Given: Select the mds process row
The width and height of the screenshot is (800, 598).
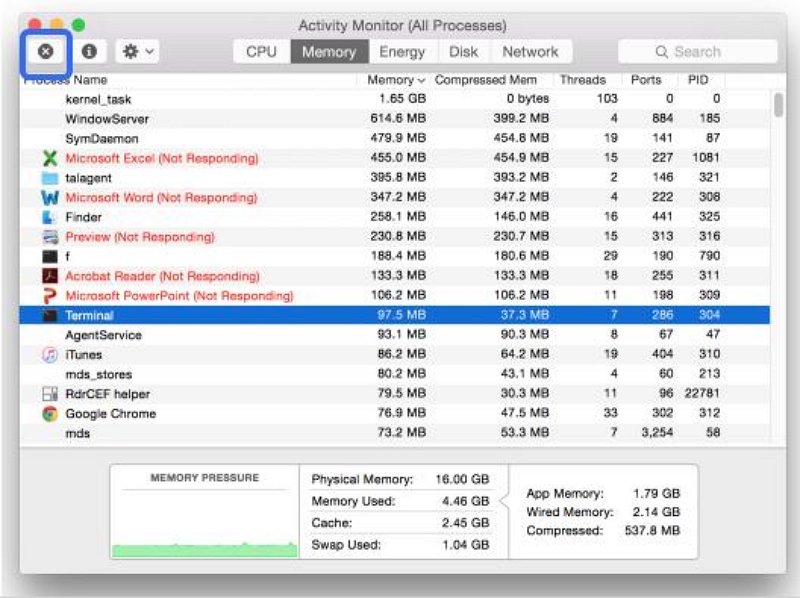Looking at the screenshot, I should pyautogui.click(x=394, y=433).
